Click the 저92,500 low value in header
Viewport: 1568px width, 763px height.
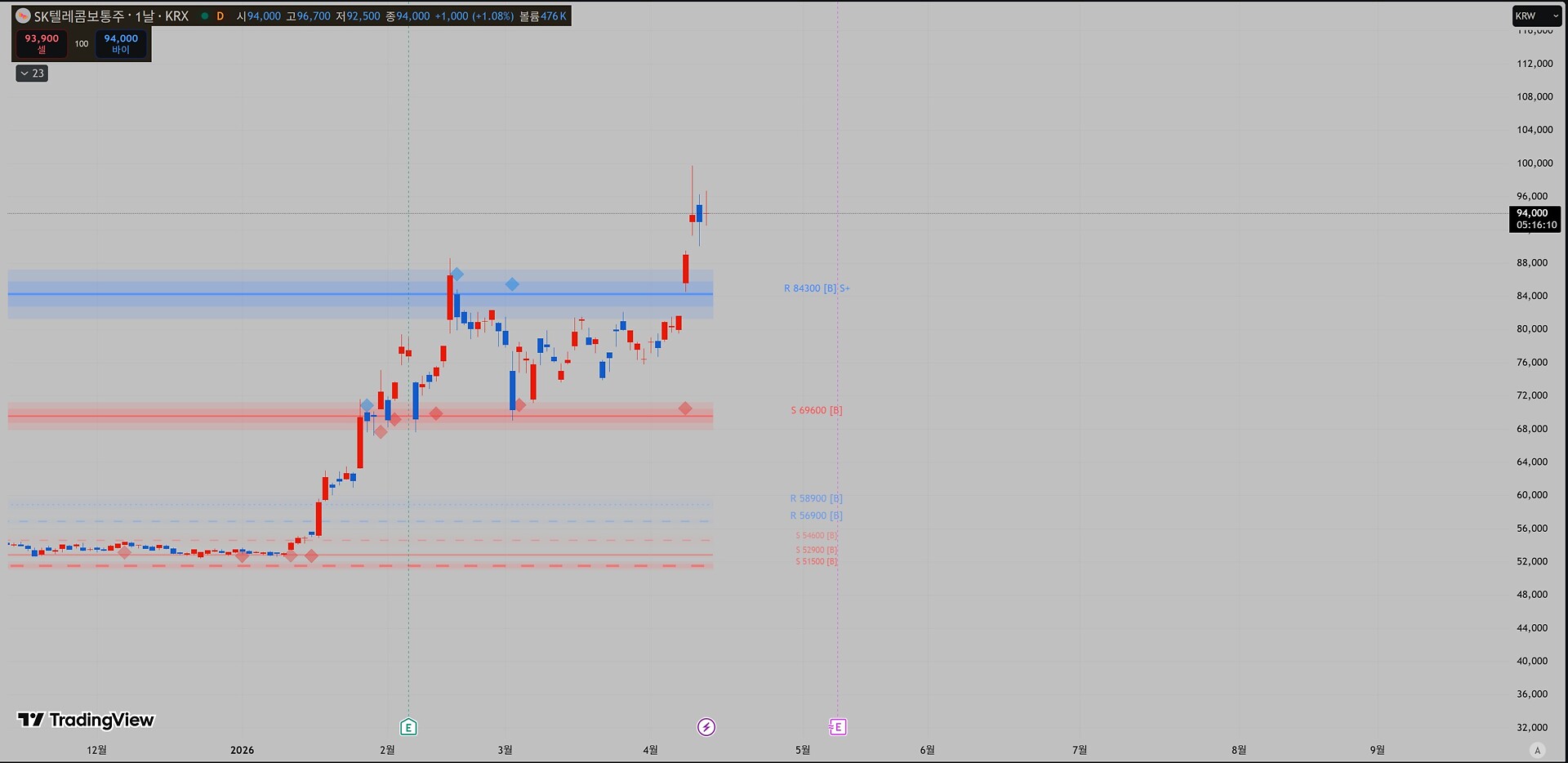pyautogui.click(x=358, y=16)
